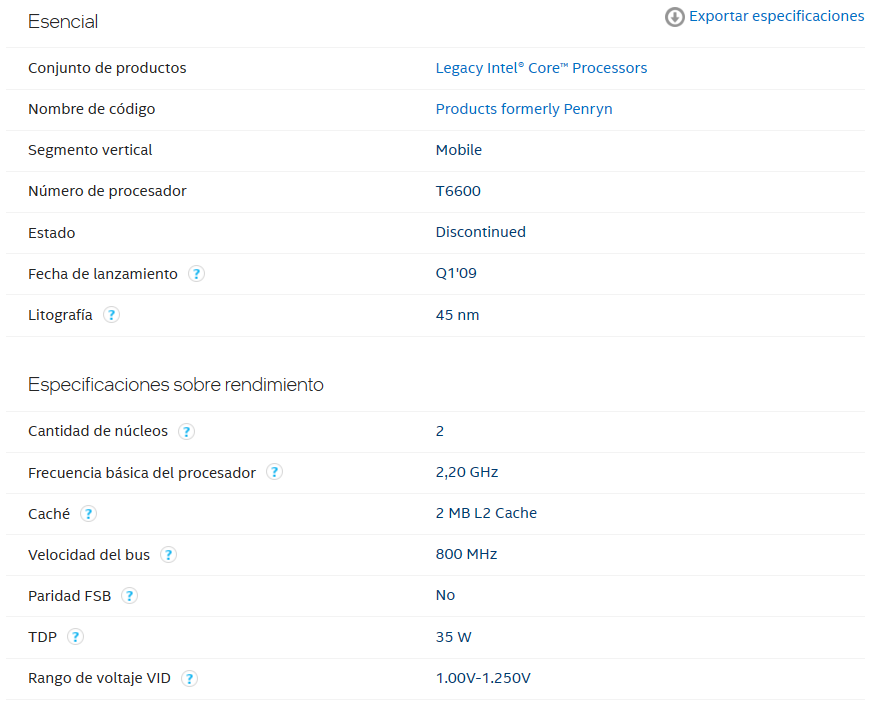Click the download icon beside Exportar especificaciones
Screen dimensions: 885x720
coord(675,17)
